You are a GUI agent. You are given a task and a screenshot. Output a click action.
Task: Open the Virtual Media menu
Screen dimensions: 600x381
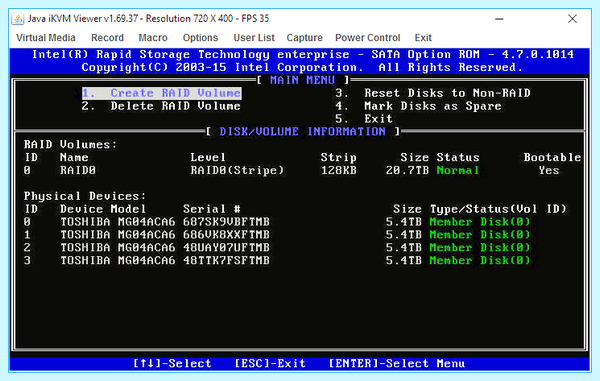point(46,38)
